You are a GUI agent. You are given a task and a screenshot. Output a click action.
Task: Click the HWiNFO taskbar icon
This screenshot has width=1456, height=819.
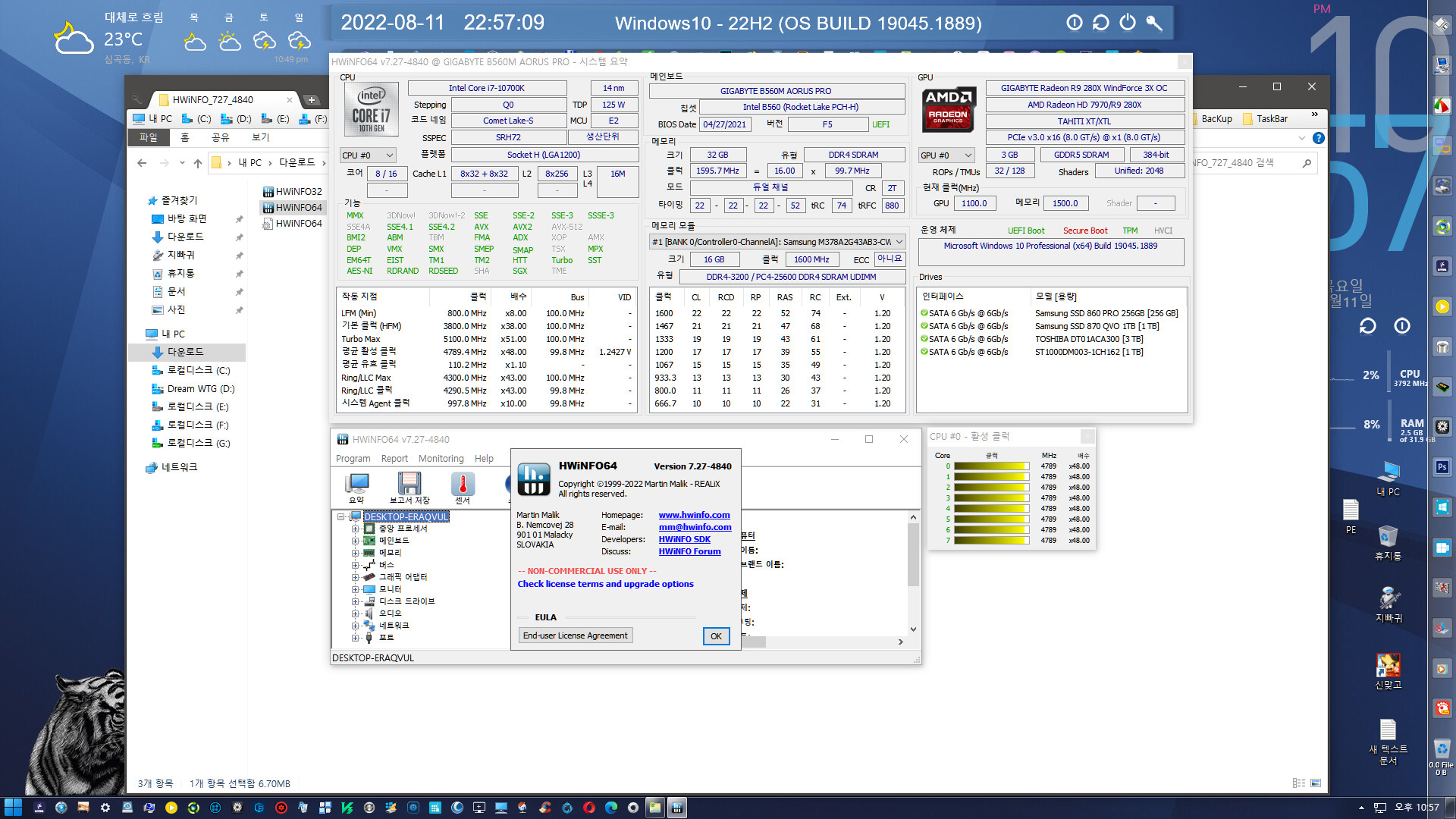(677, 808)
